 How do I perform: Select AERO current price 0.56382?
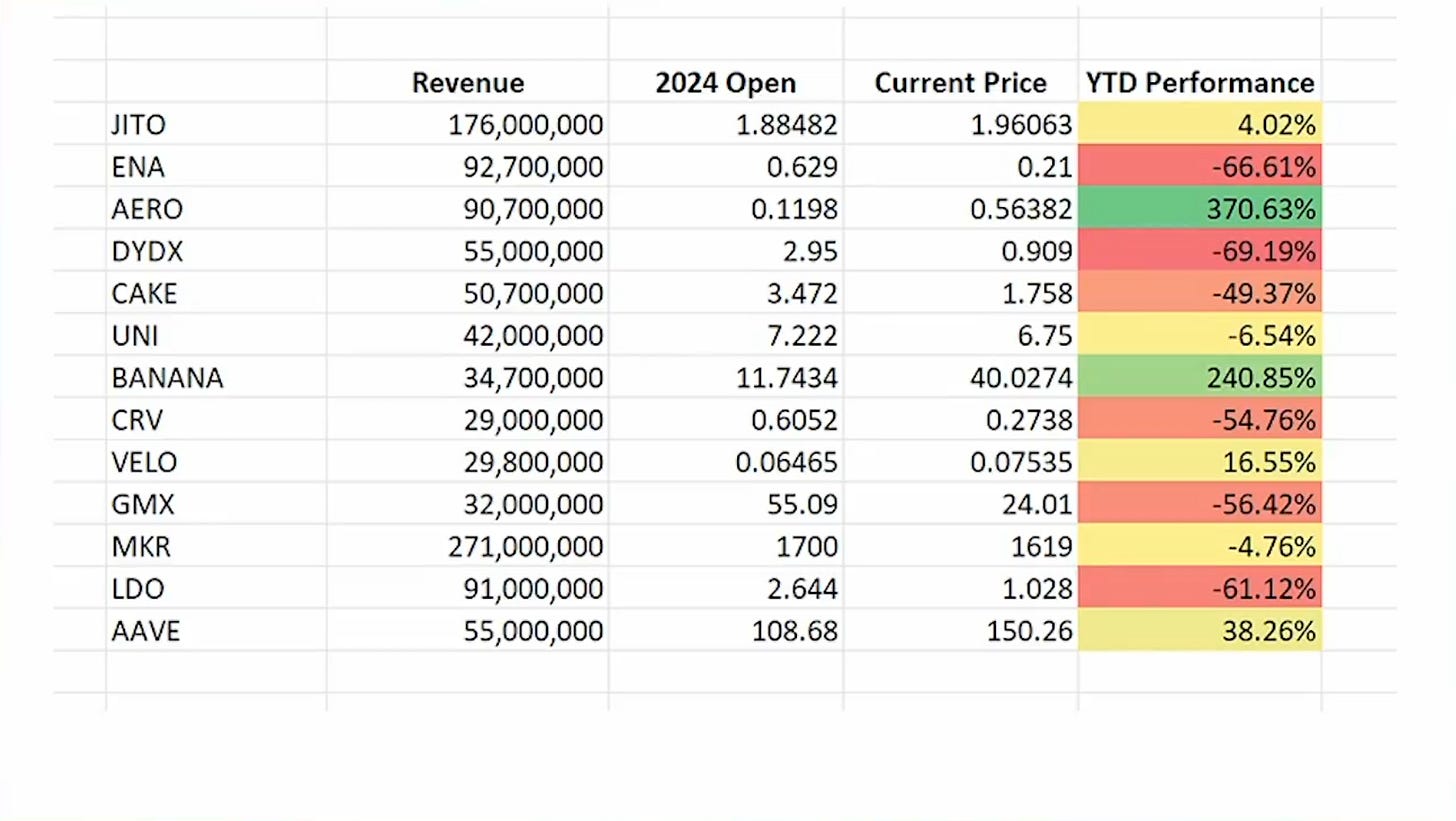960,208
